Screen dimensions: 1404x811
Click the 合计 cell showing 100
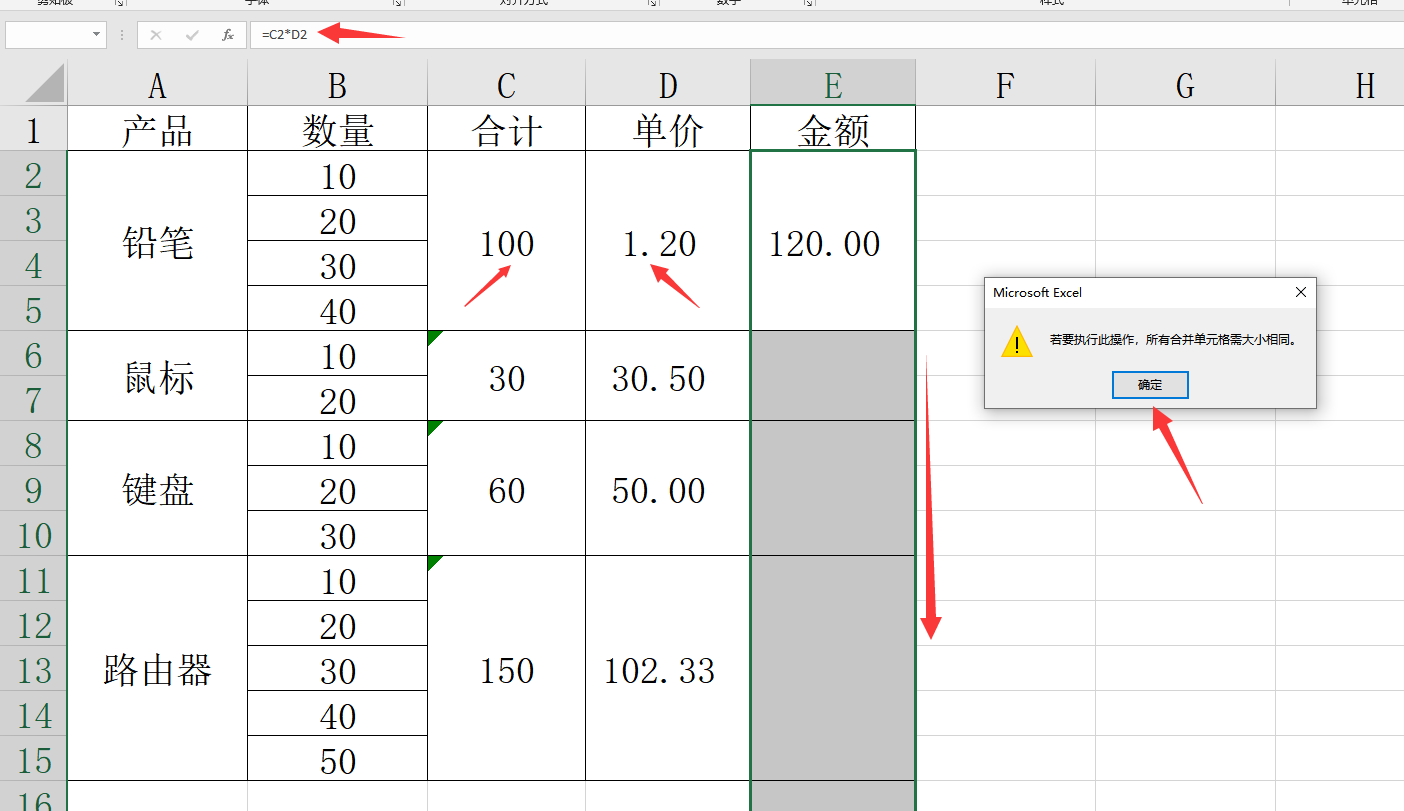coord(506,241)
